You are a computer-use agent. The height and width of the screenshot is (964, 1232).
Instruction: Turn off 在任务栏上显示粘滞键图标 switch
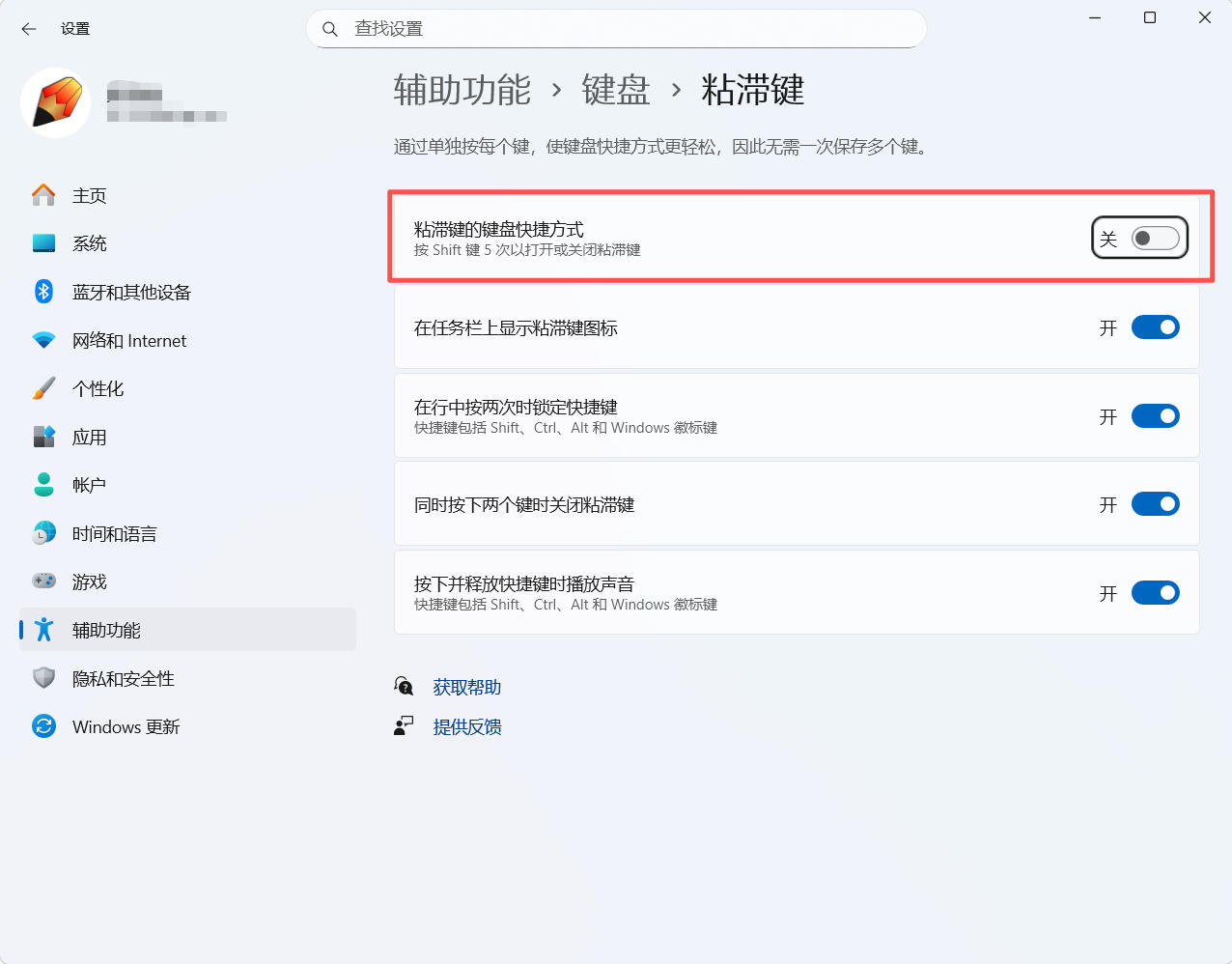1155,327
